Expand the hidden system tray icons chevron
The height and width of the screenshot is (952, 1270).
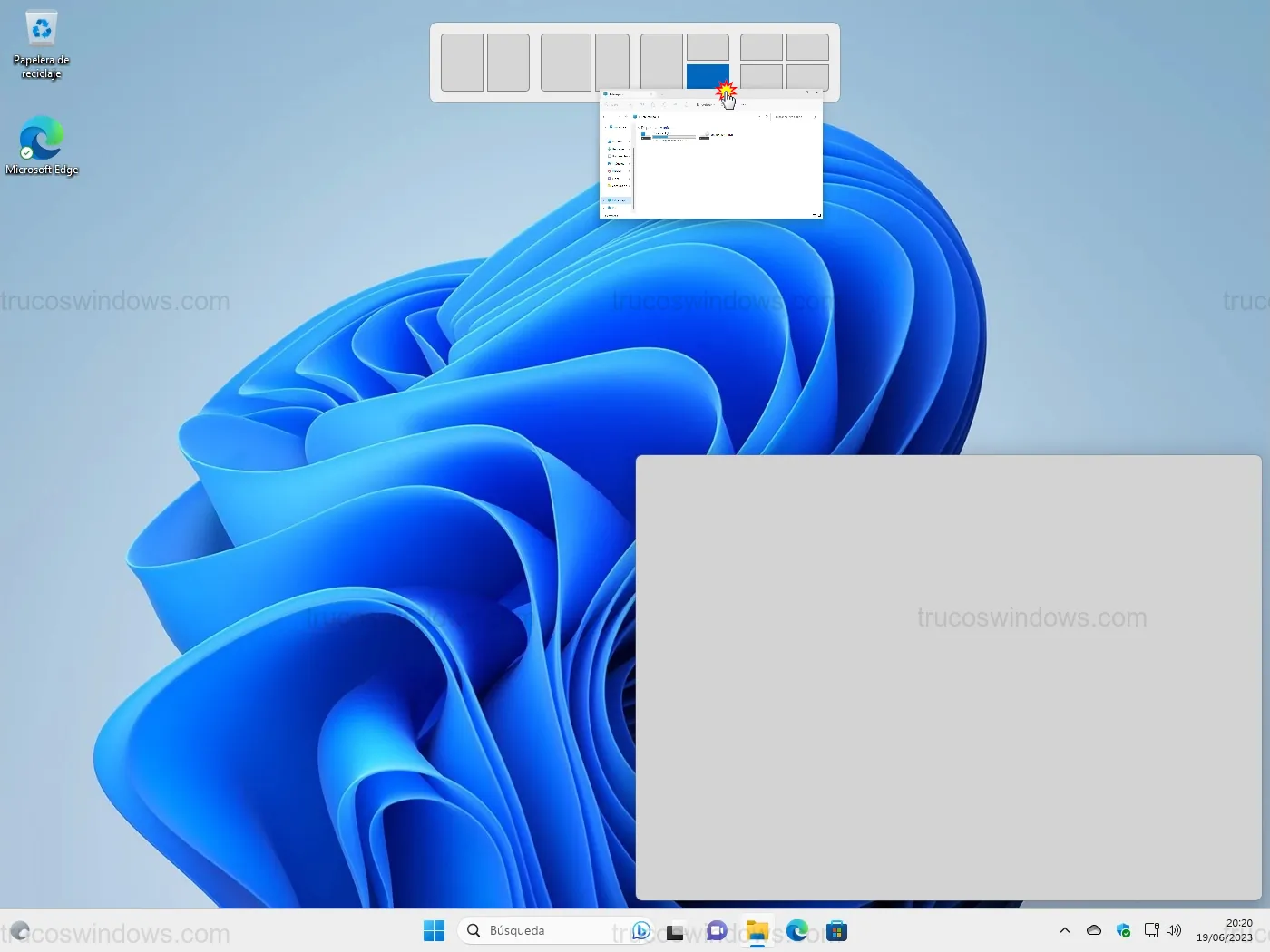click(x=1065, y=931)
